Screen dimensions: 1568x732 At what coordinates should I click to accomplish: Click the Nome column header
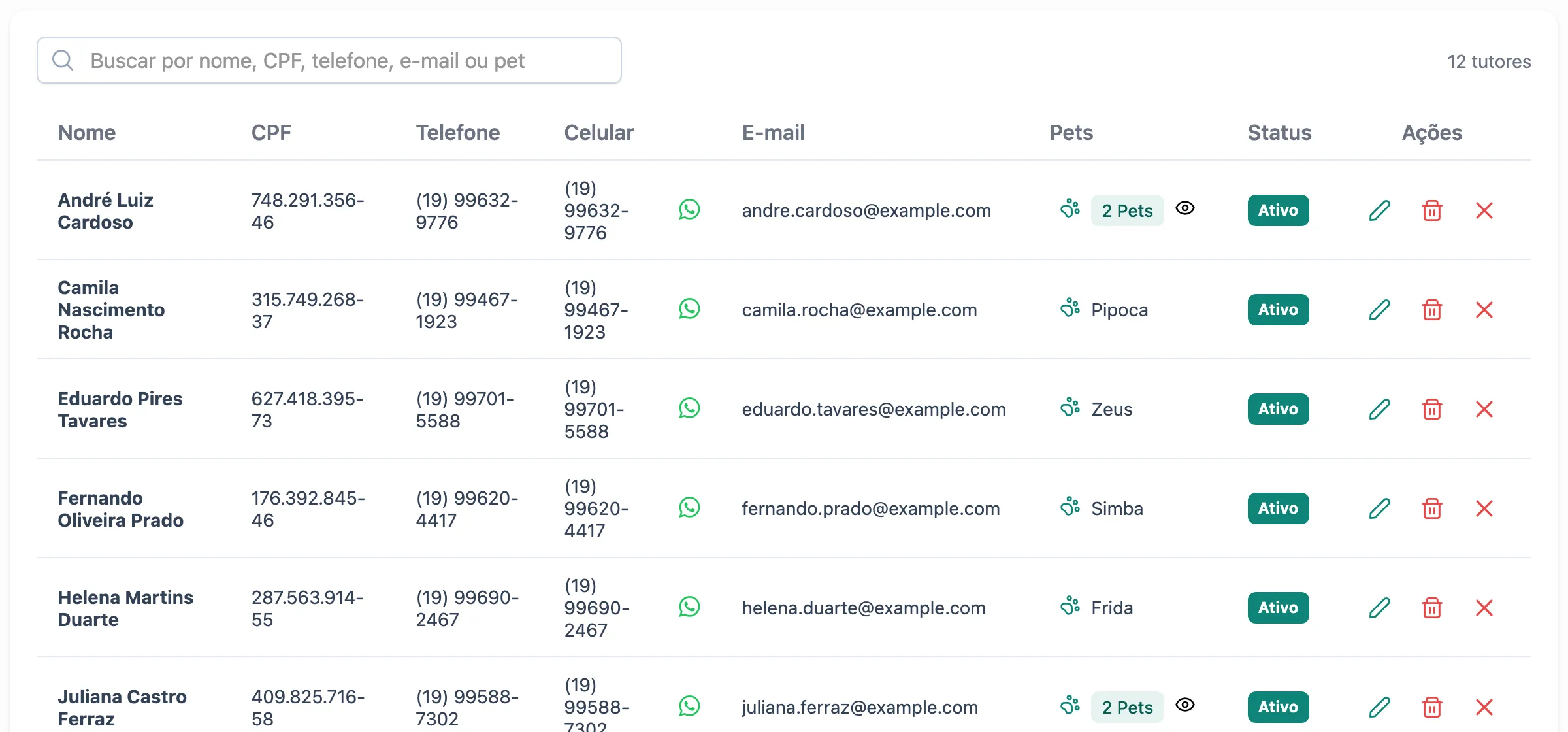(87, 133)
